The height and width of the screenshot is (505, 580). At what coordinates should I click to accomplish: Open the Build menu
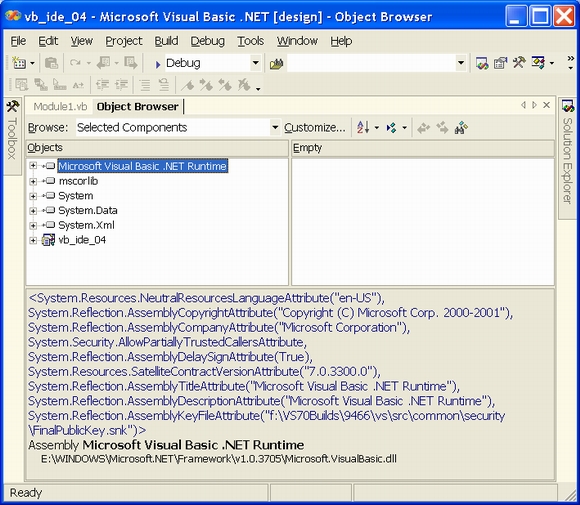coord(166,41)
